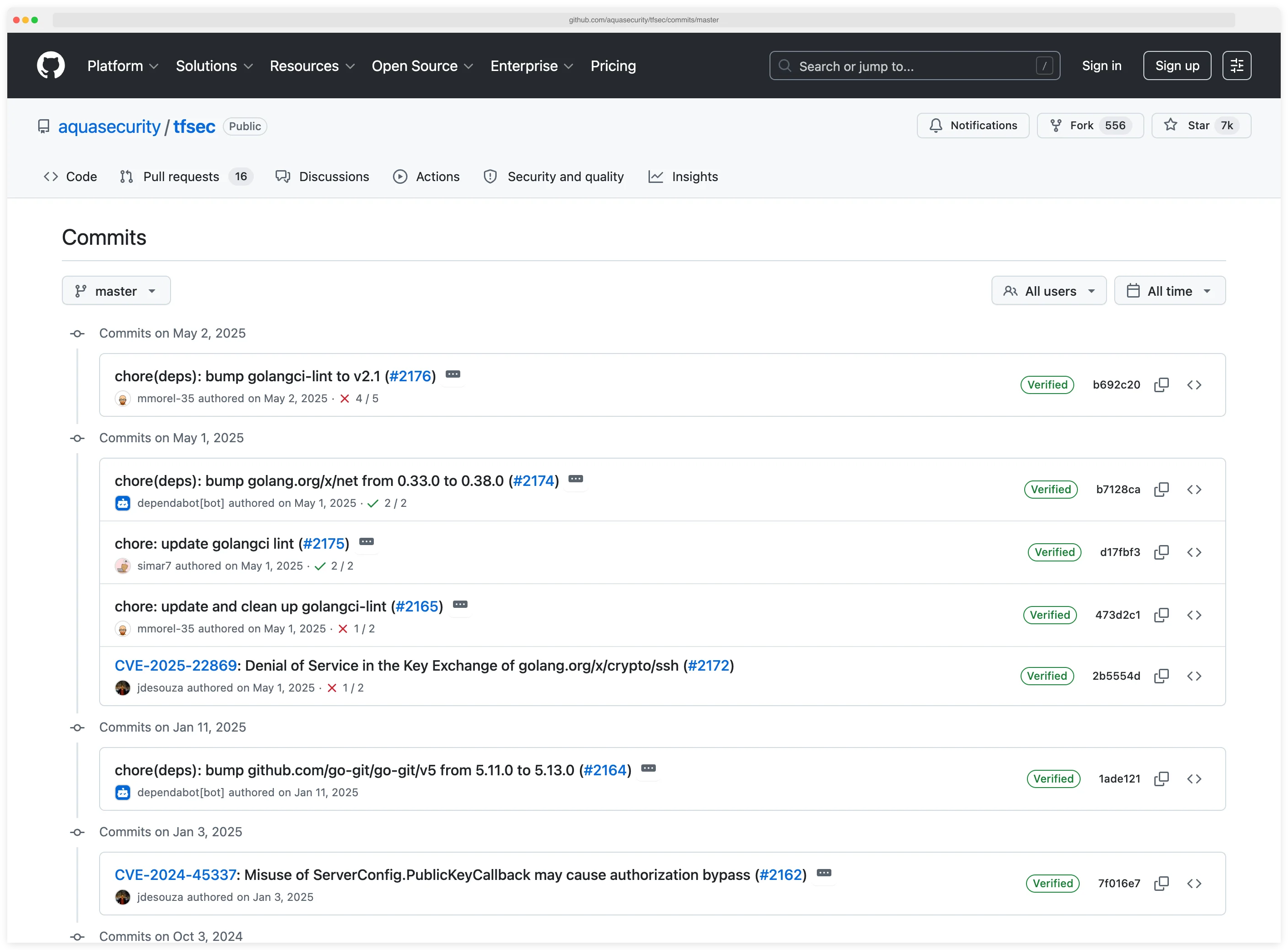Viewport: 1288px width, 950px height.
Task: Expand commit description for #2176
Action: point(453,374)
